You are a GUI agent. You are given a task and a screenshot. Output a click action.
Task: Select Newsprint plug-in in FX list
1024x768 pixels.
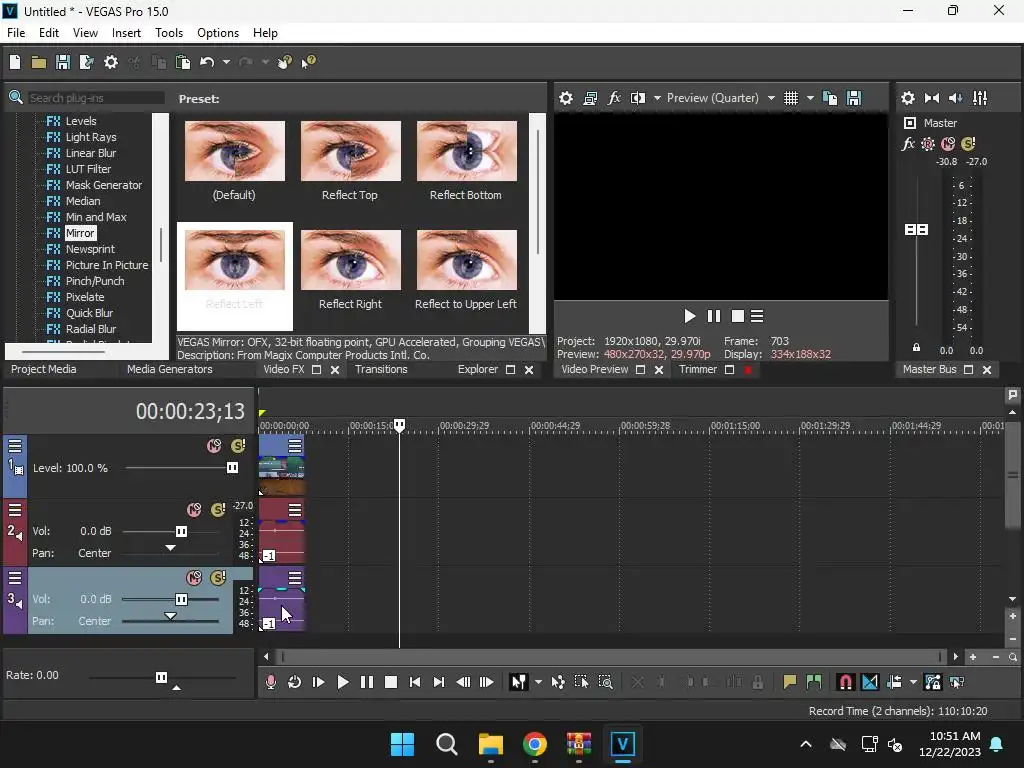(x=90, y=249)
